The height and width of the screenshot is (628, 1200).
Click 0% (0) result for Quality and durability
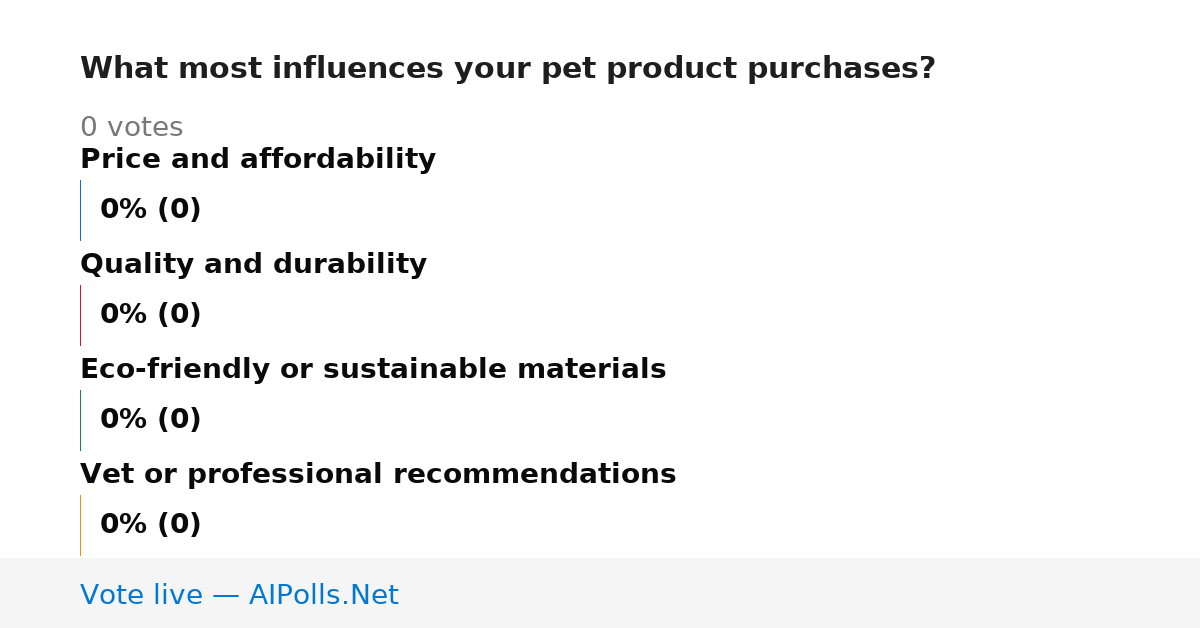(x=151, y=315)
